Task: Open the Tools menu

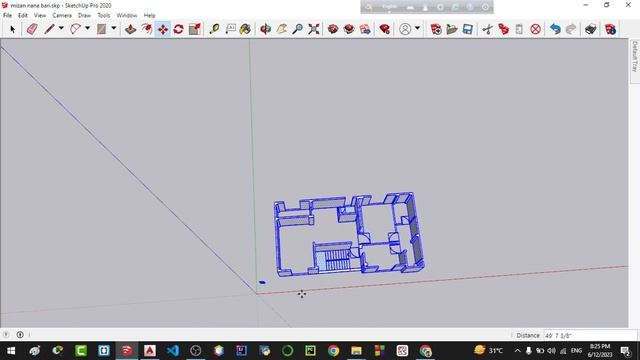Action: tap(104, 15)
